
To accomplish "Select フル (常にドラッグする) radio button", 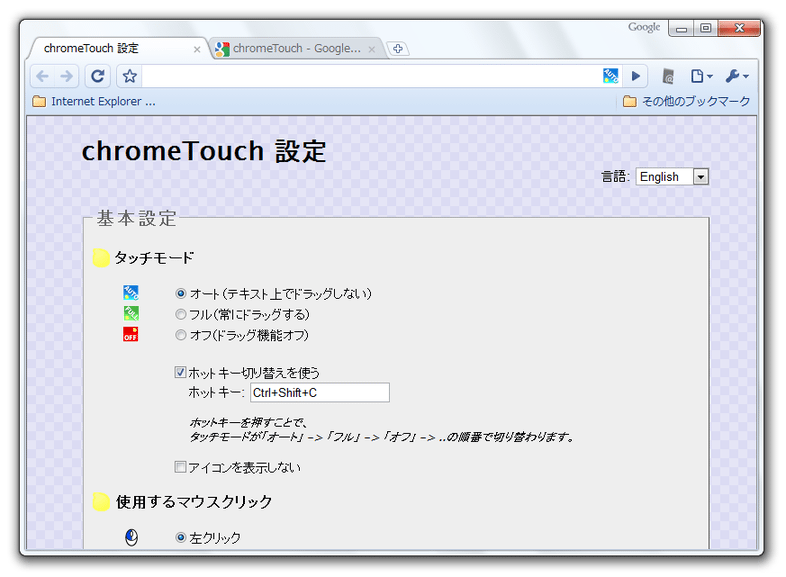I will [x=180, y=314].
